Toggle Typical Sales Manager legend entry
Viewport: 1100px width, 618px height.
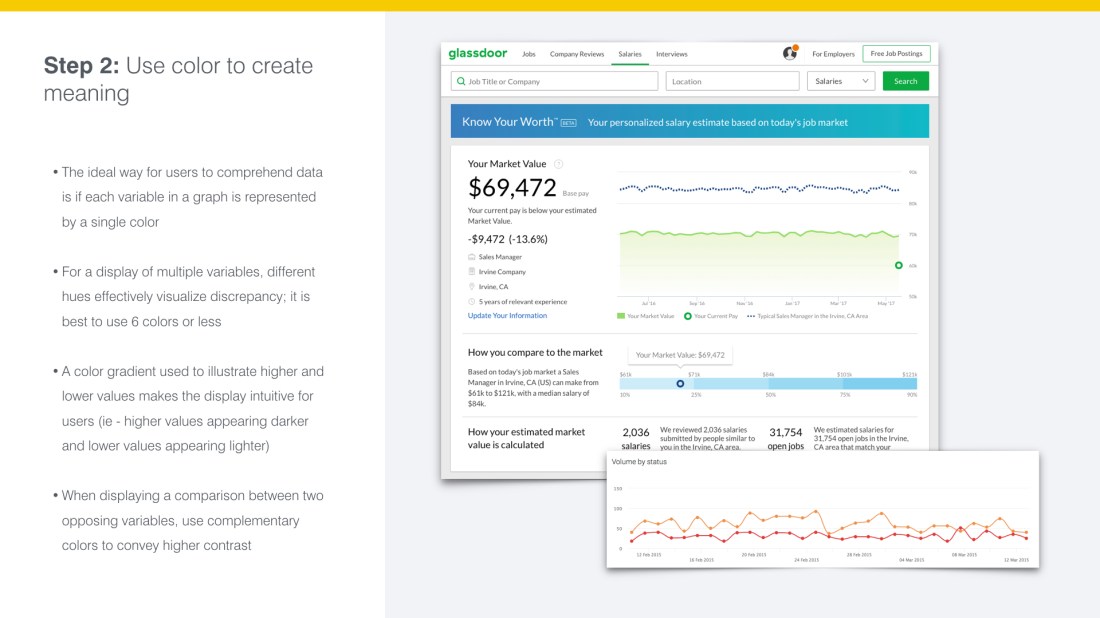807,316
